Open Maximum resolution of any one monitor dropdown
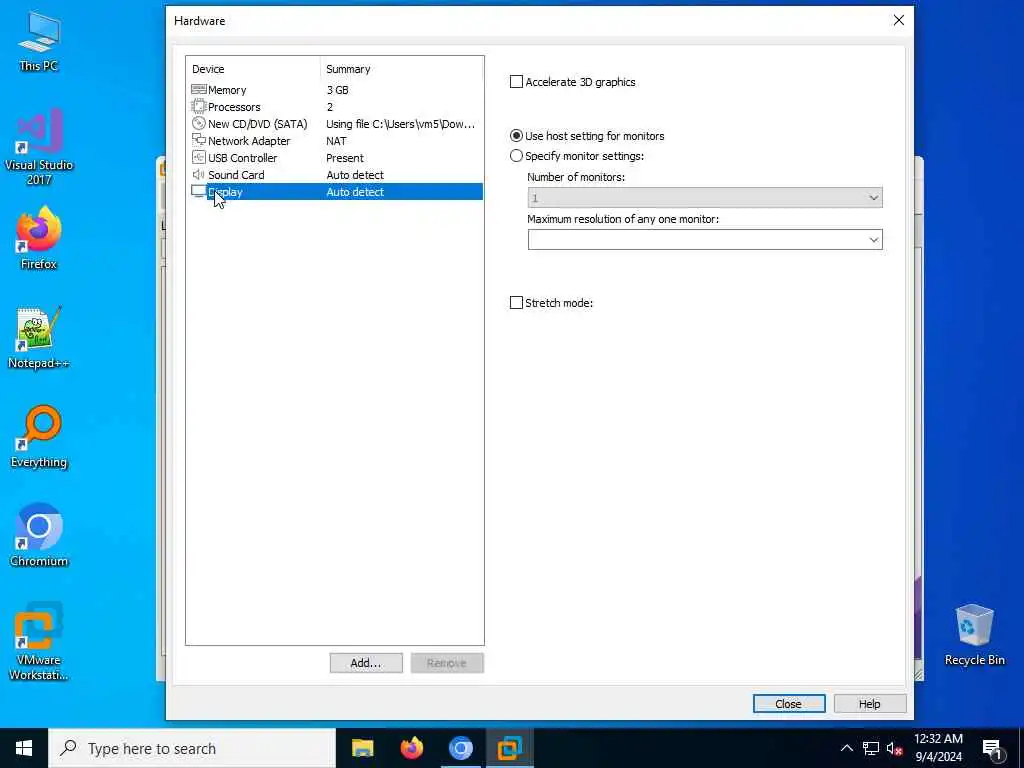1024x768 pixels. (705, 240)
